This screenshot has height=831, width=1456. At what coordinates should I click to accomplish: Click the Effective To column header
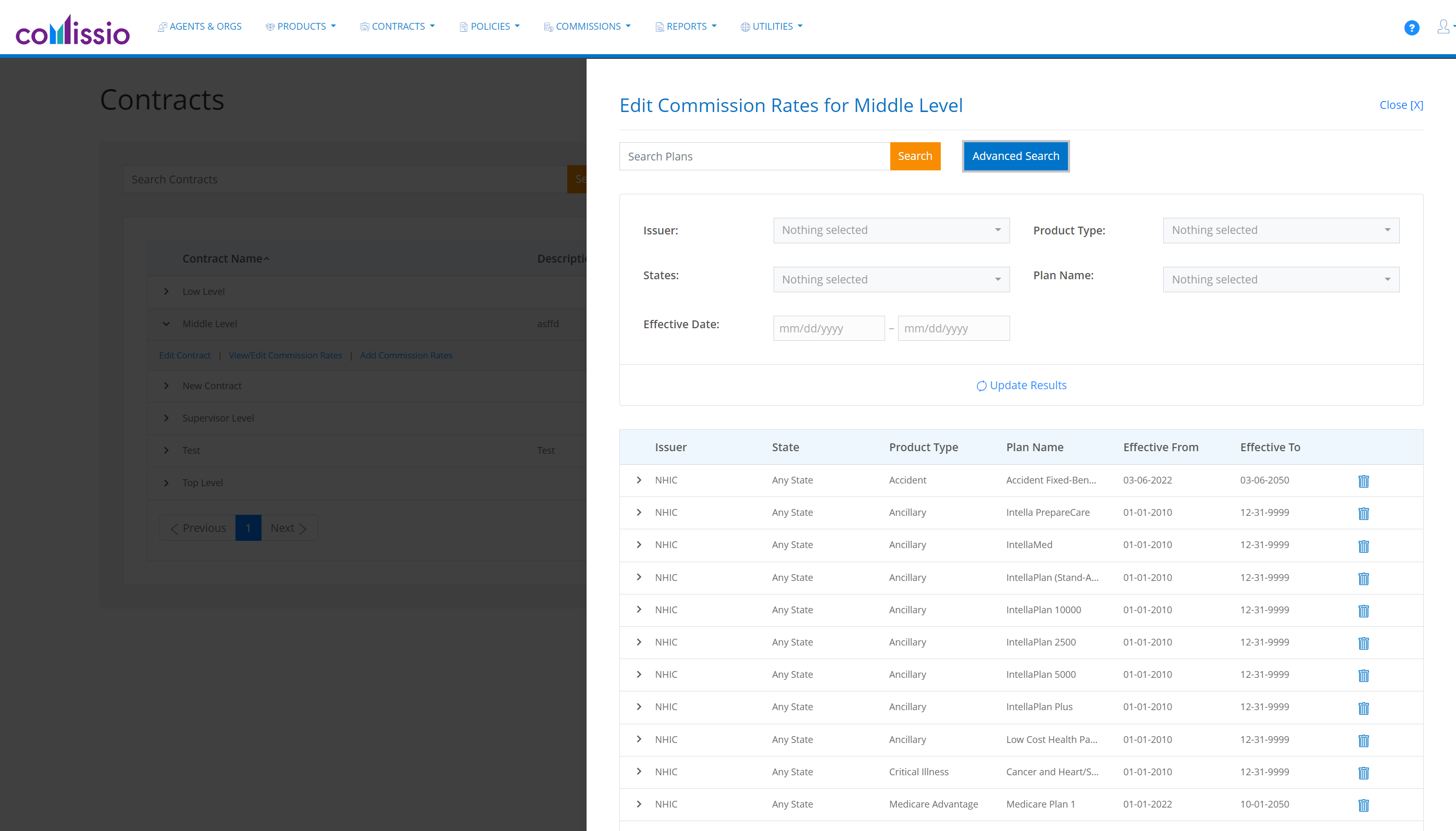pos(1270,447)
